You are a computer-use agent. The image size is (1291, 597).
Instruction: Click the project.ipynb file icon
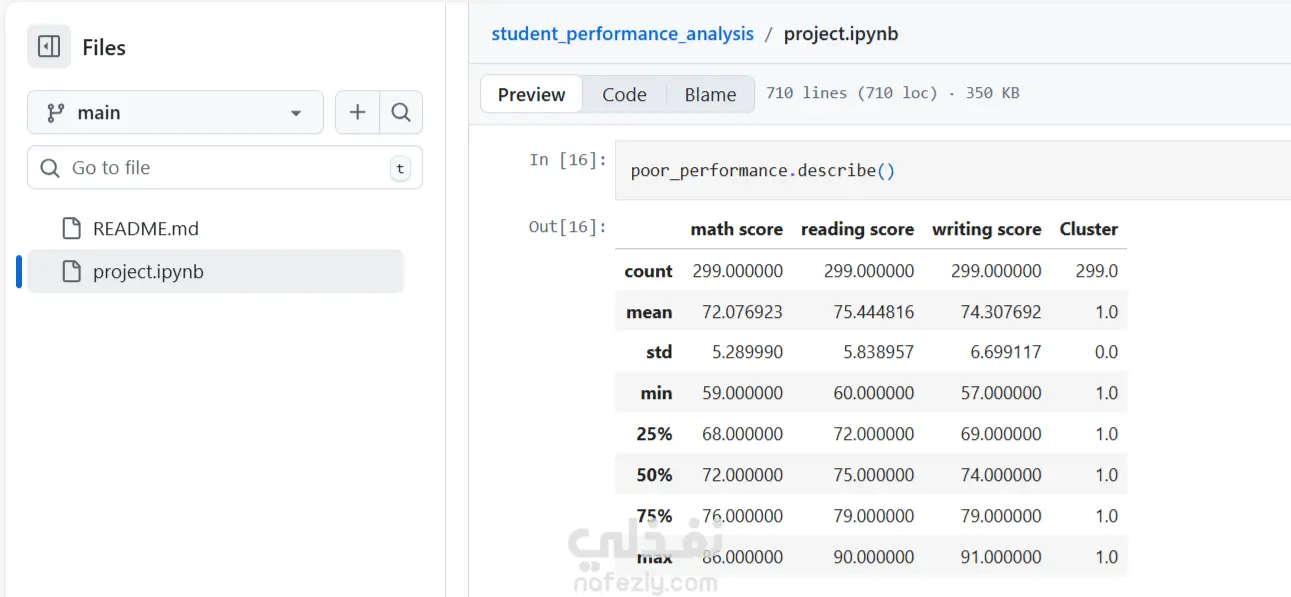pos(72,271)
